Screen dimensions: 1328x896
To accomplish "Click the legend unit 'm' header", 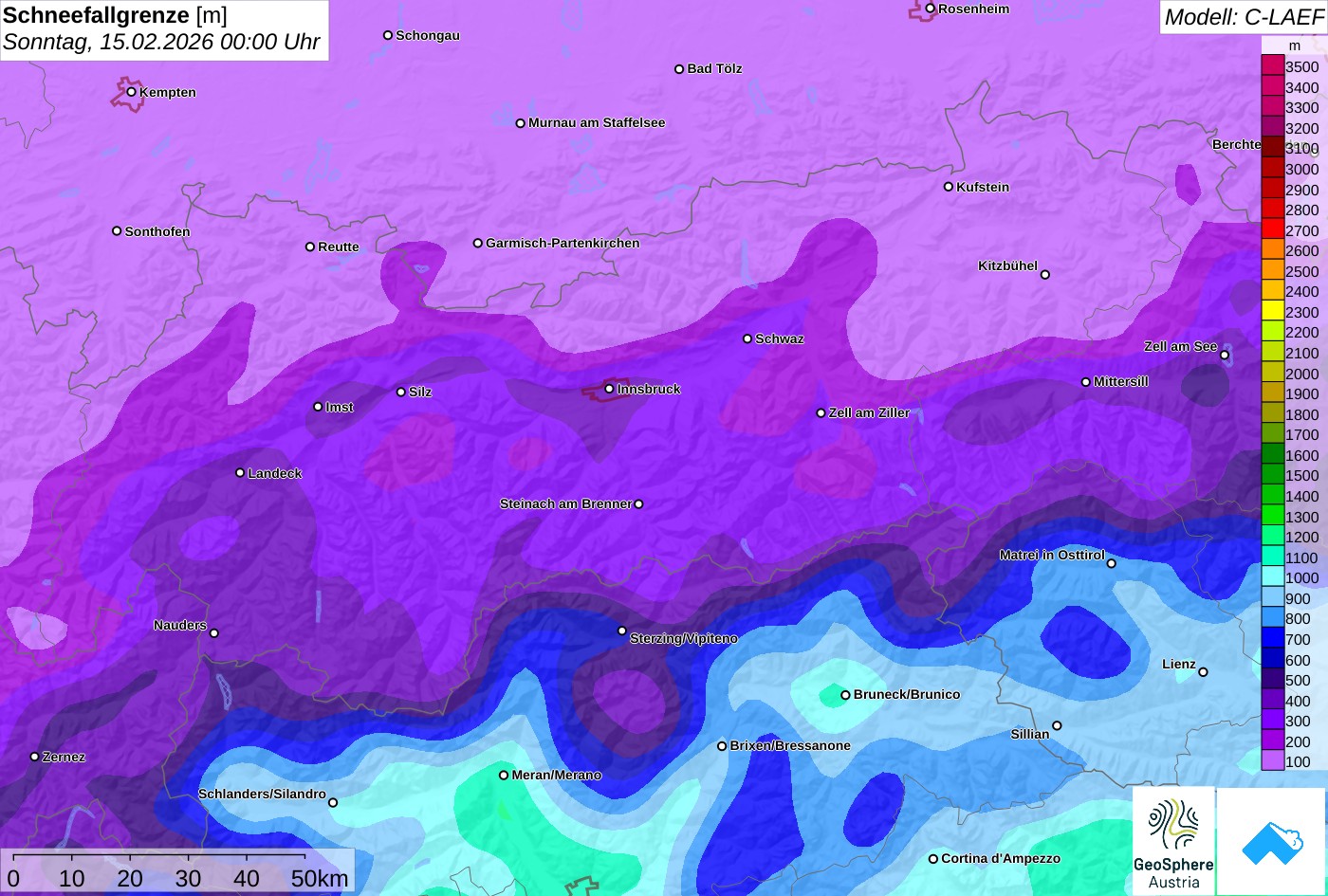I will [1294, 46].
